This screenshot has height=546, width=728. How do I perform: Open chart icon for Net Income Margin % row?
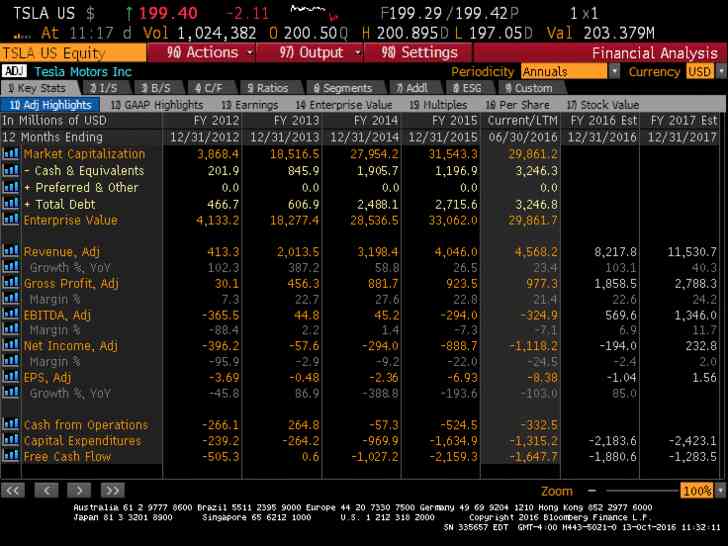pyautogui.click(x=10, y=361)
